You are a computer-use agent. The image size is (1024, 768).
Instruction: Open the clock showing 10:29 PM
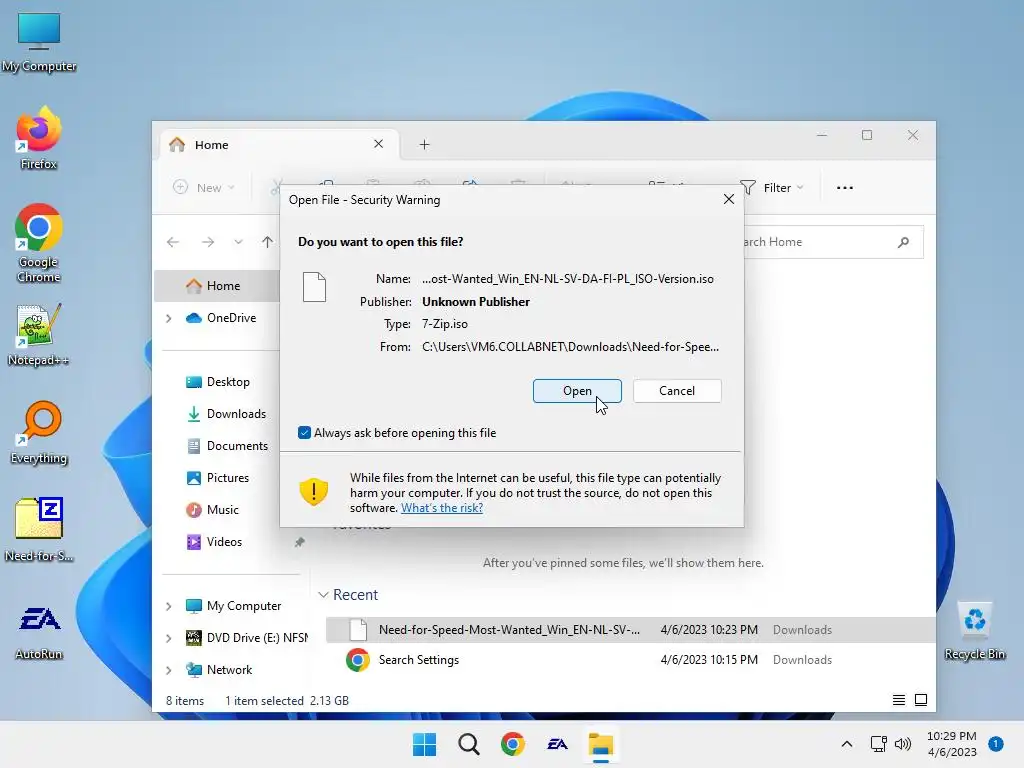pyautogui.click(x=952, y=744)
